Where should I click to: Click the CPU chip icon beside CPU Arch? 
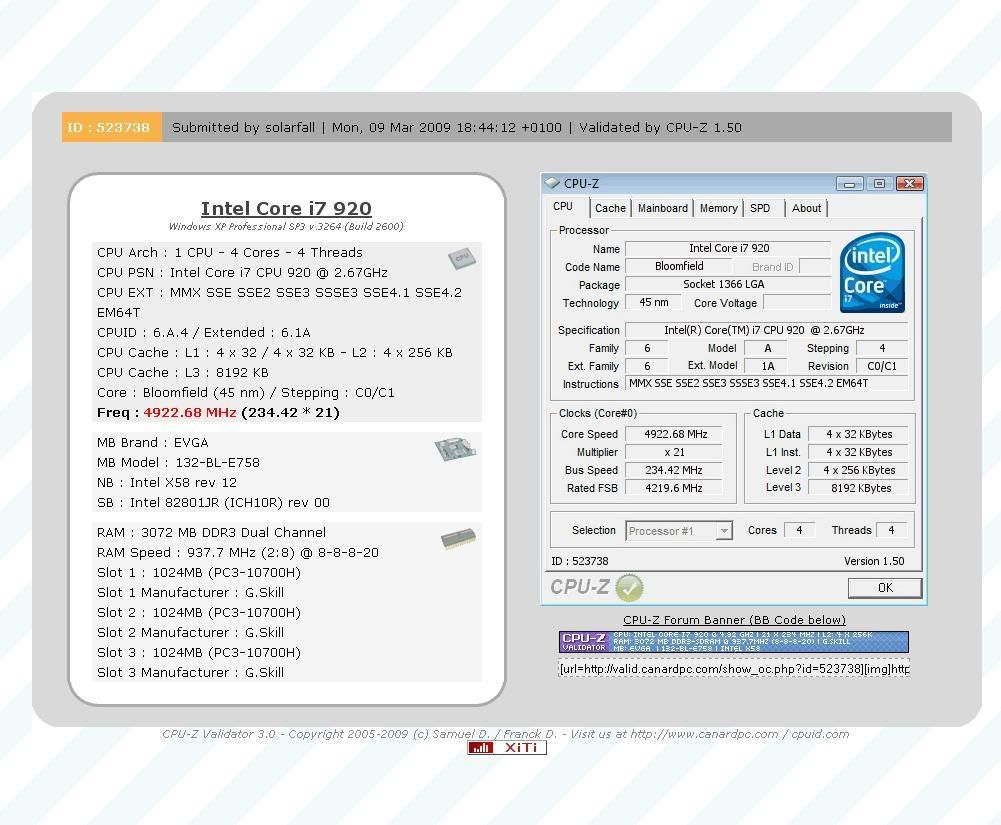pos(462,258)
